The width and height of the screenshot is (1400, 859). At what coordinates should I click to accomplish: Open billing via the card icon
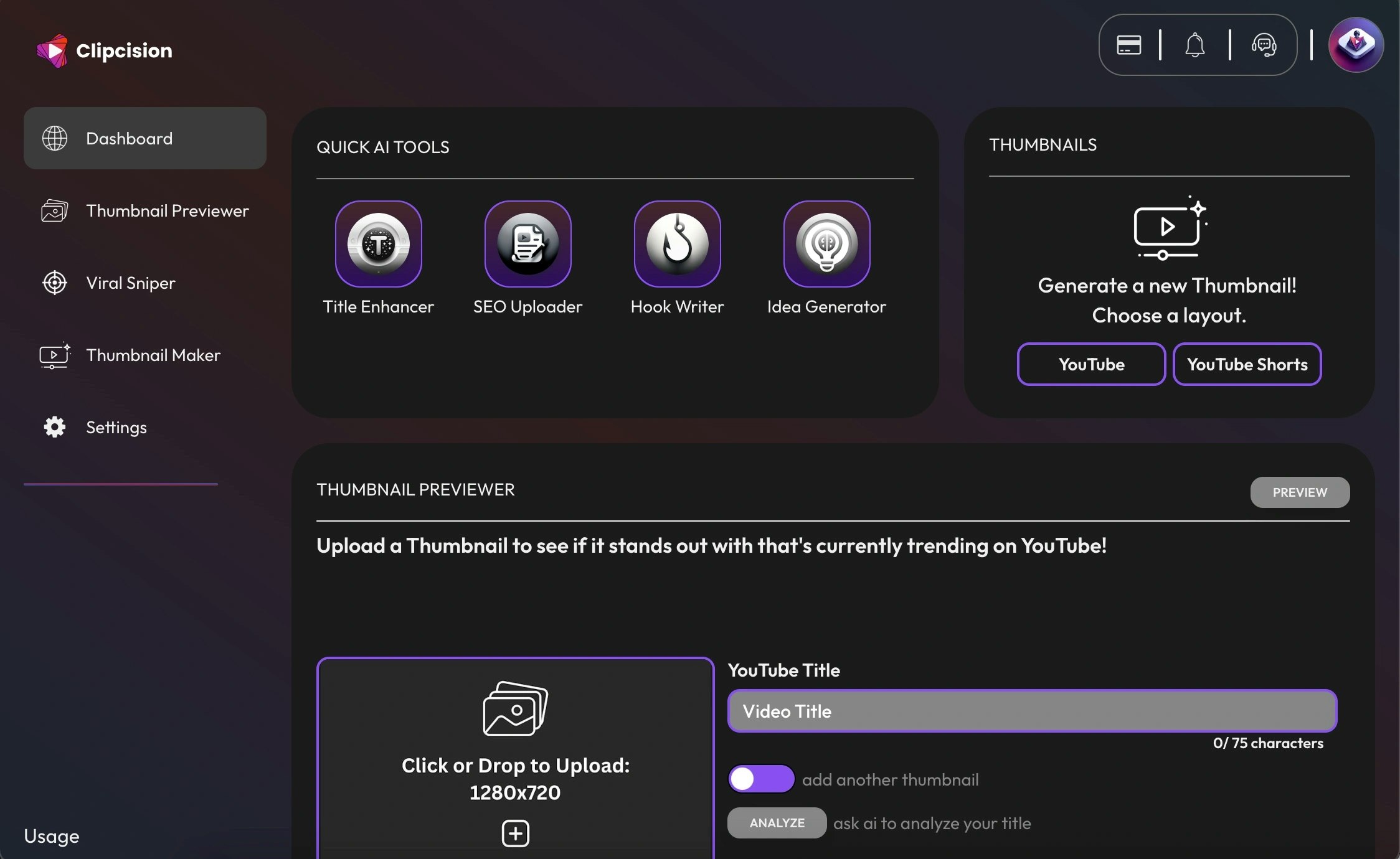(1128, 44)
